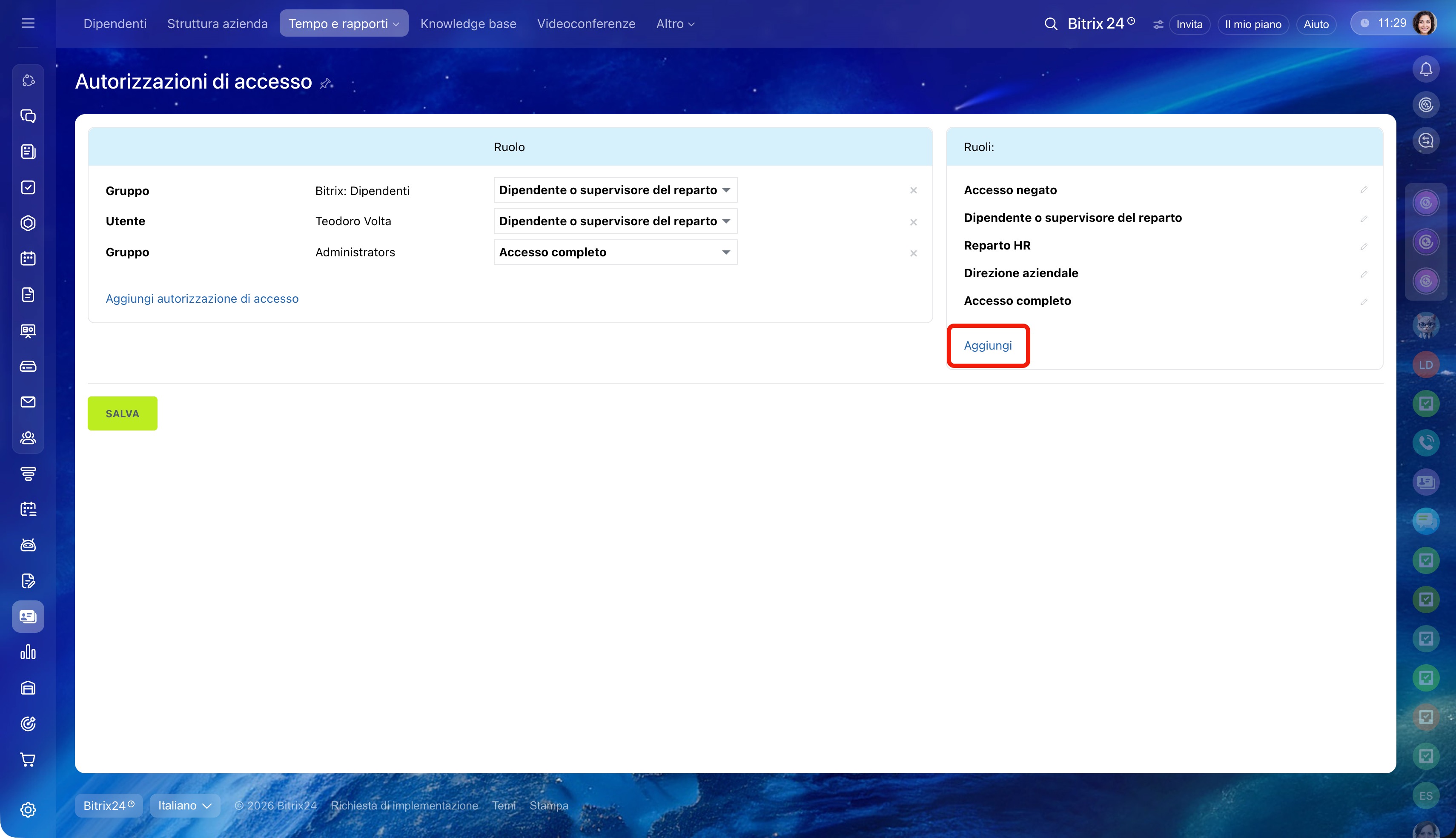
Task: Click the user profile avatar
Action: pyautogui.click(x=1424, y=23)
